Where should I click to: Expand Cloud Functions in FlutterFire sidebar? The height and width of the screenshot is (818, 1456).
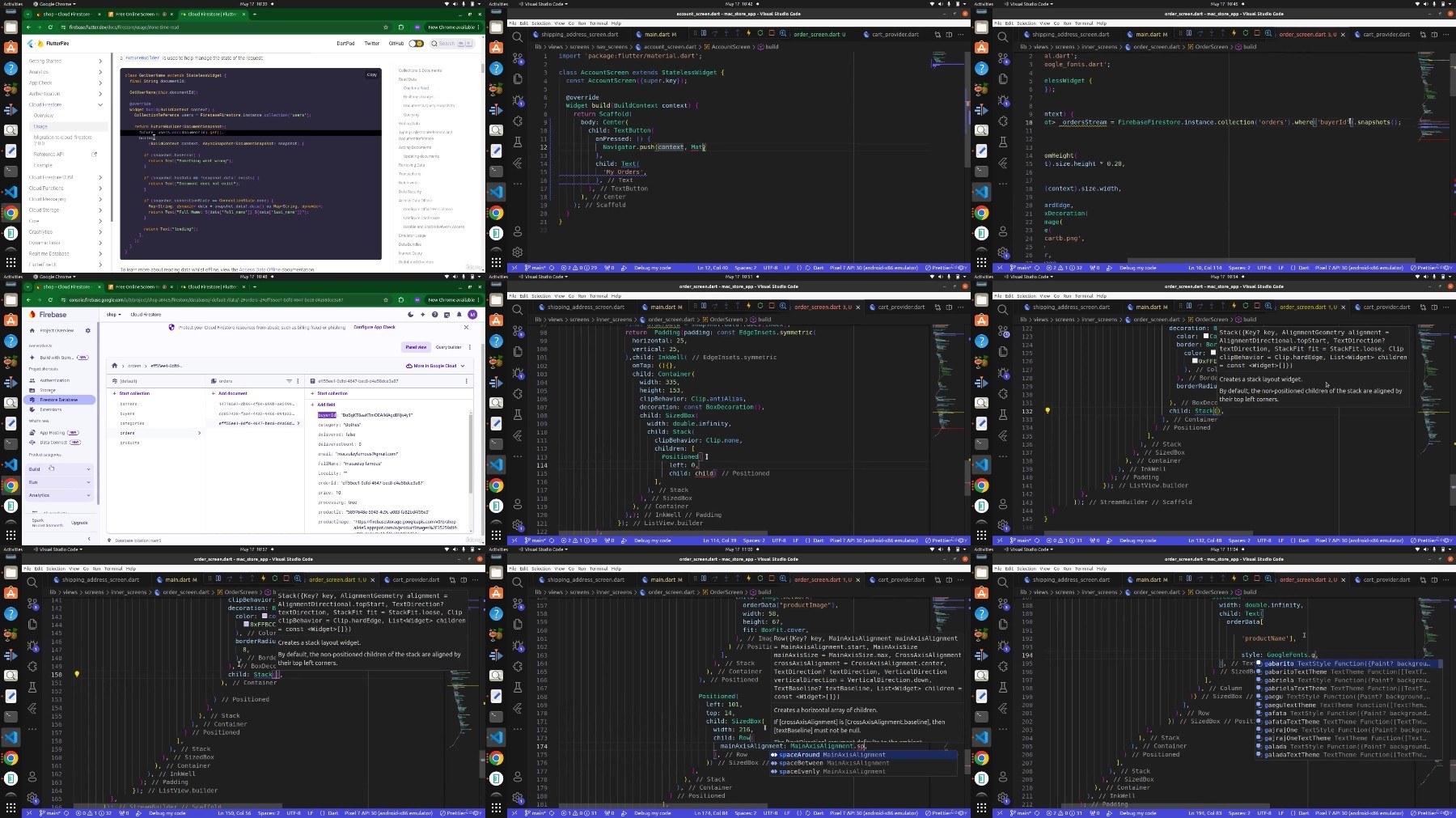(100, 189)
